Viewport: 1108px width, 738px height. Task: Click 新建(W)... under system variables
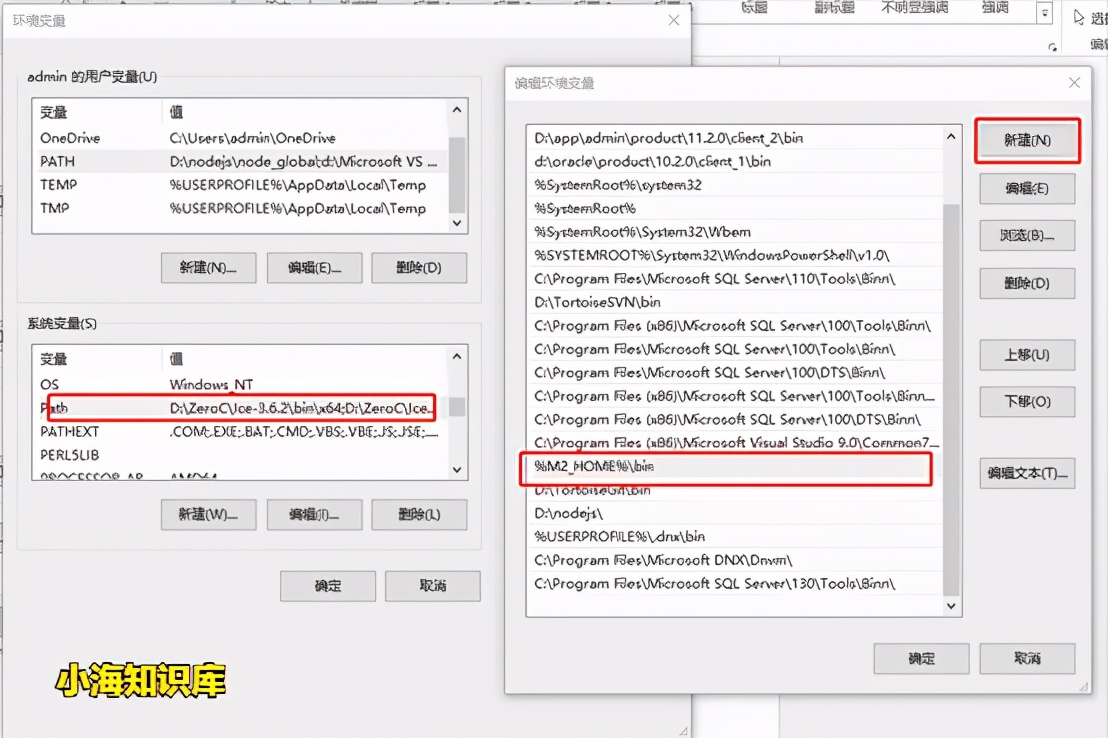208,515
